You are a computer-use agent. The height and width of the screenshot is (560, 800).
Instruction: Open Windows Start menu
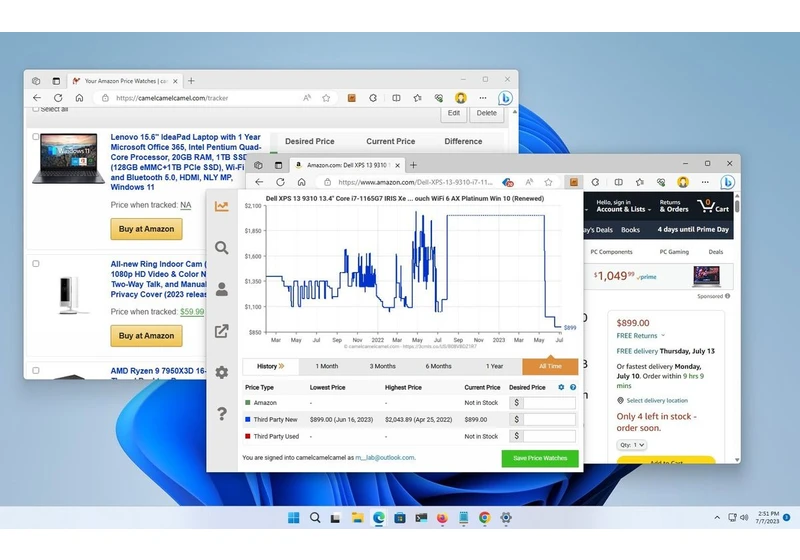pos(294,518)
